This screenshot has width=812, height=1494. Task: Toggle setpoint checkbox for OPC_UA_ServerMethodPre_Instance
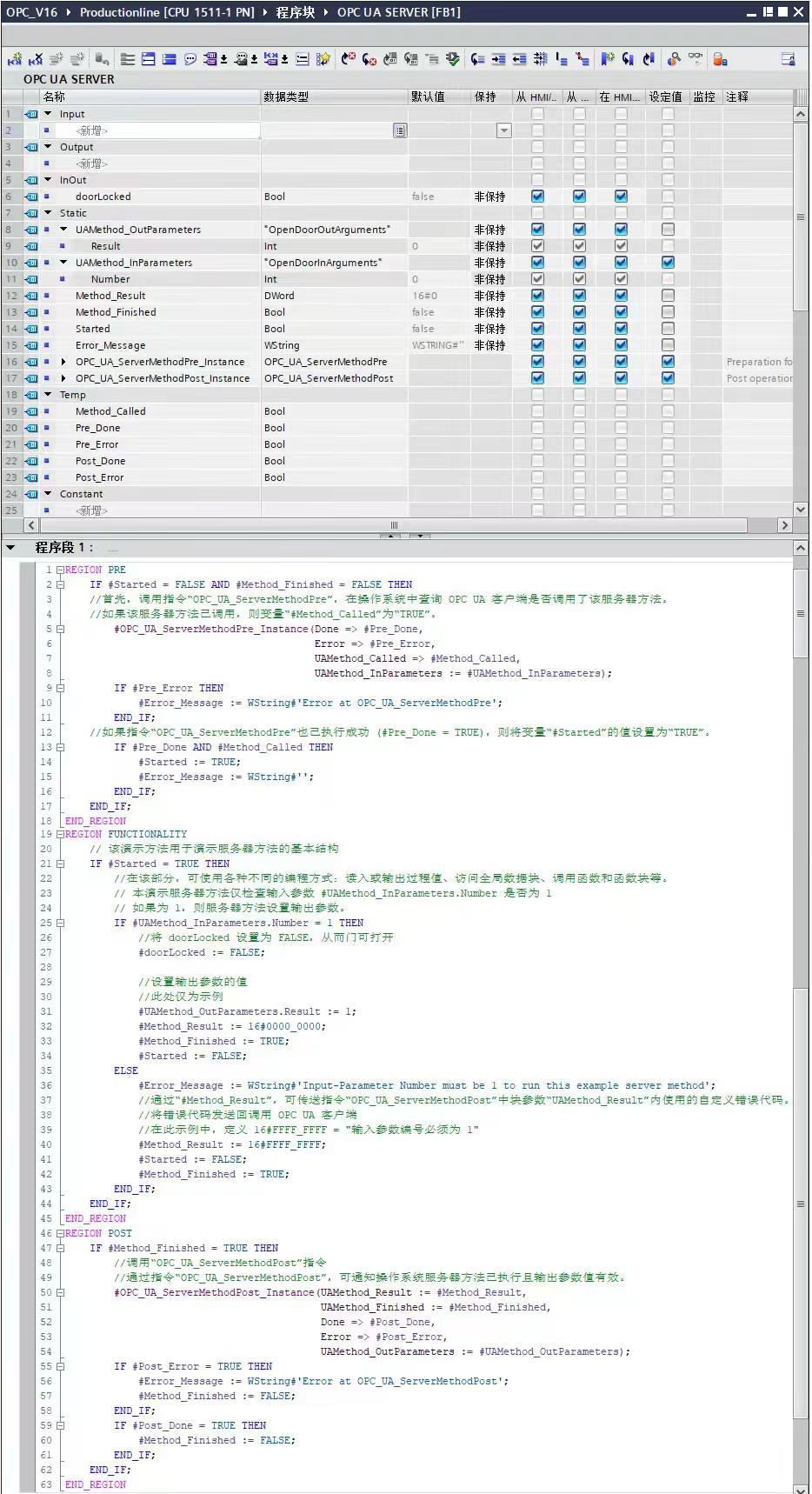point(668,362)
